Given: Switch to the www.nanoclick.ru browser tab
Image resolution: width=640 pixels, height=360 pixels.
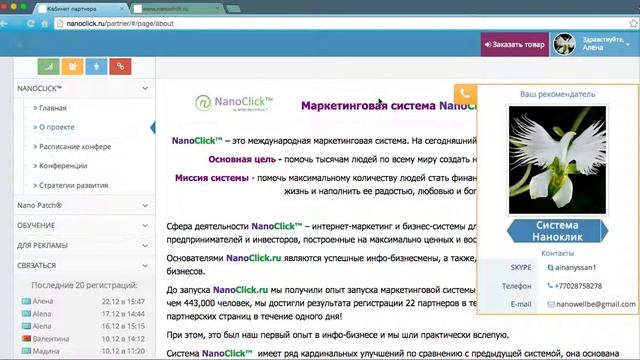Looking at the screenshot, I should click(x=178, y=9).
